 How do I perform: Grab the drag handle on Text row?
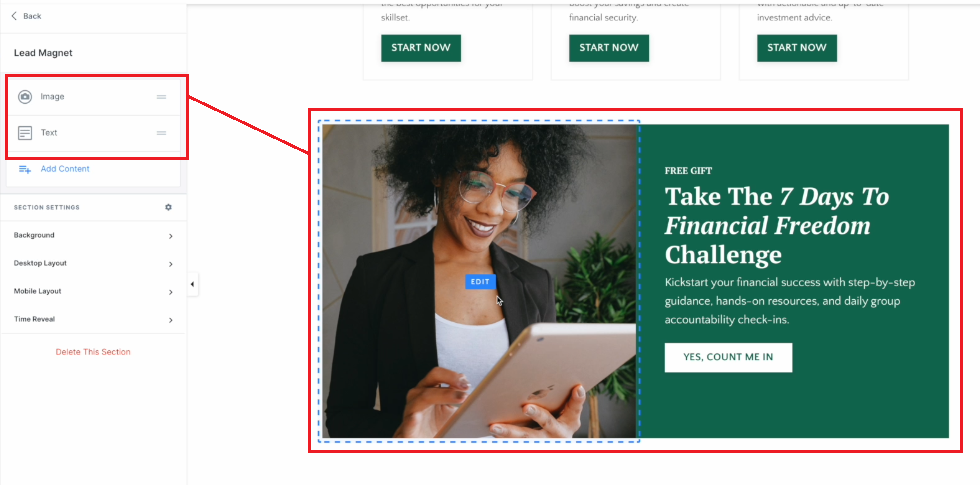[x=161, y=133]
